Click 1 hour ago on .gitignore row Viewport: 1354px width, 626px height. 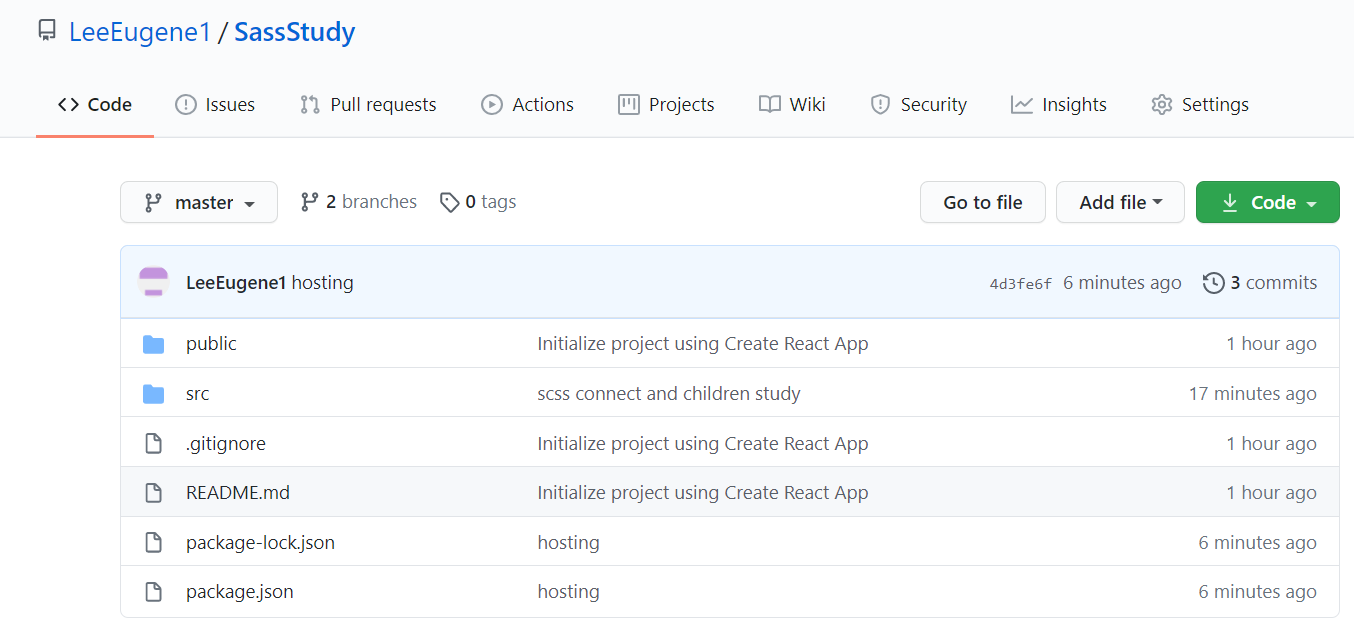[1272, 443]
